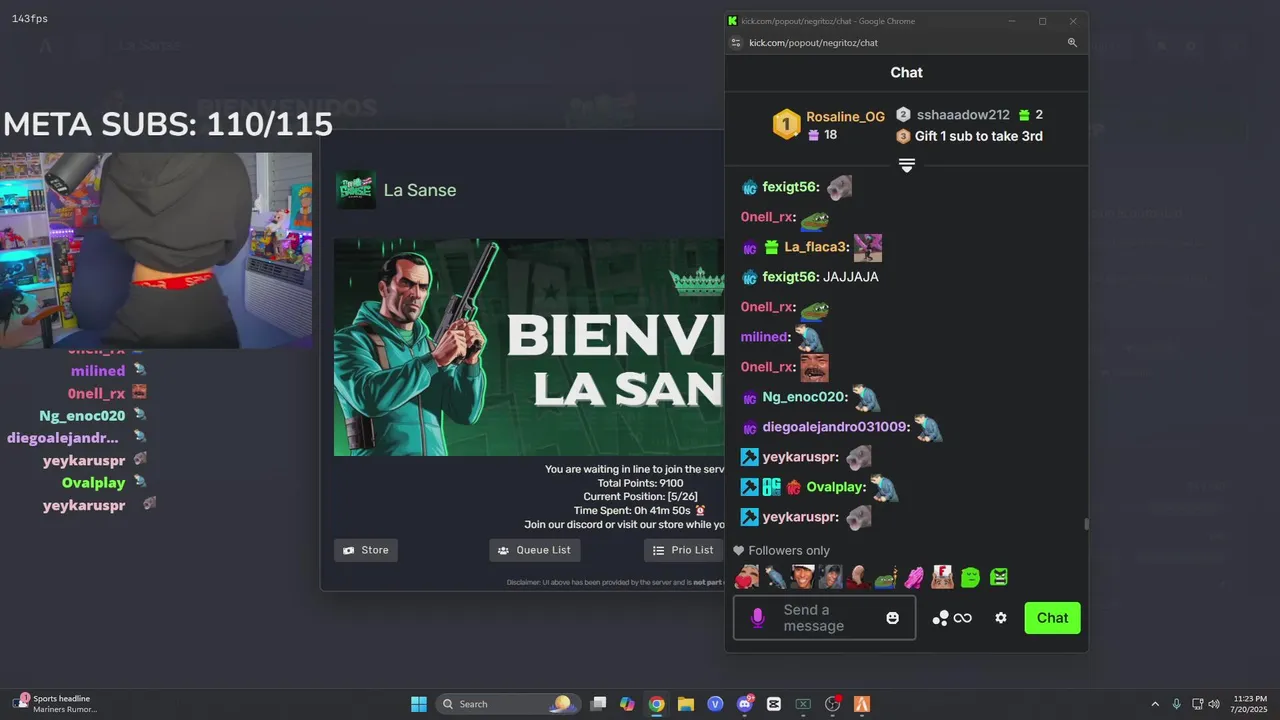The image size is (1280, 720).
Task: Open the Queue List button
Action: coord(535,550)
